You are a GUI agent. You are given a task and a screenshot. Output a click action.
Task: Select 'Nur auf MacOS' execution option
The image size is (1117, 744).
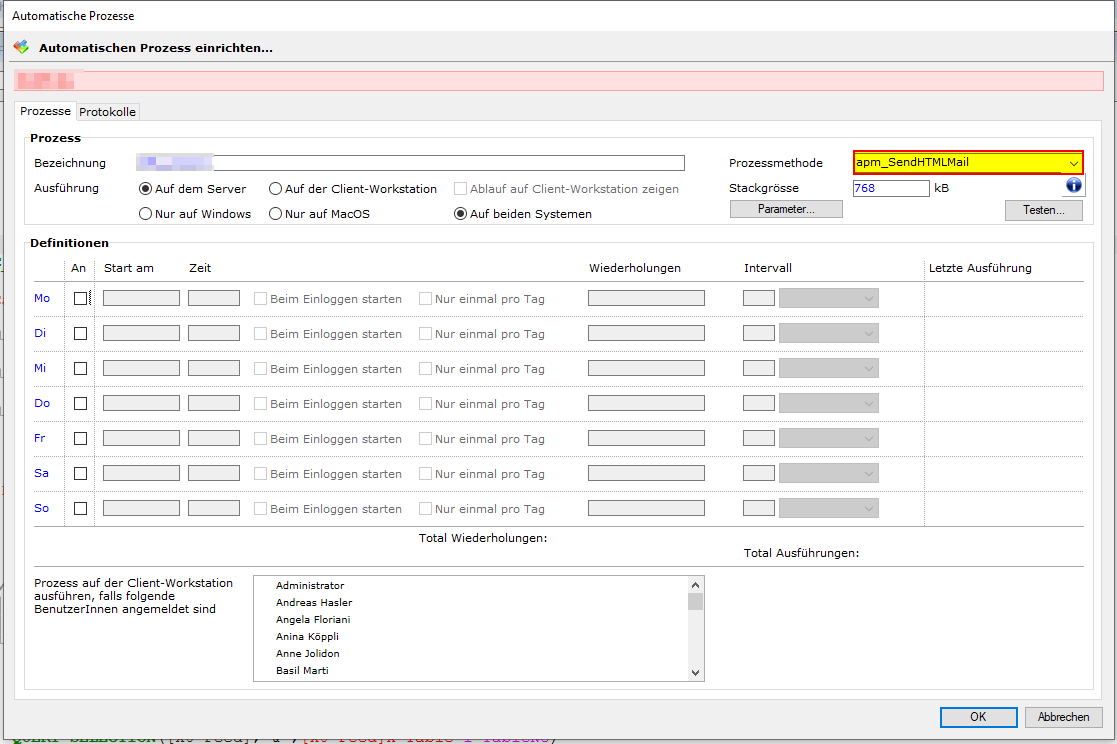coord(275,214)
